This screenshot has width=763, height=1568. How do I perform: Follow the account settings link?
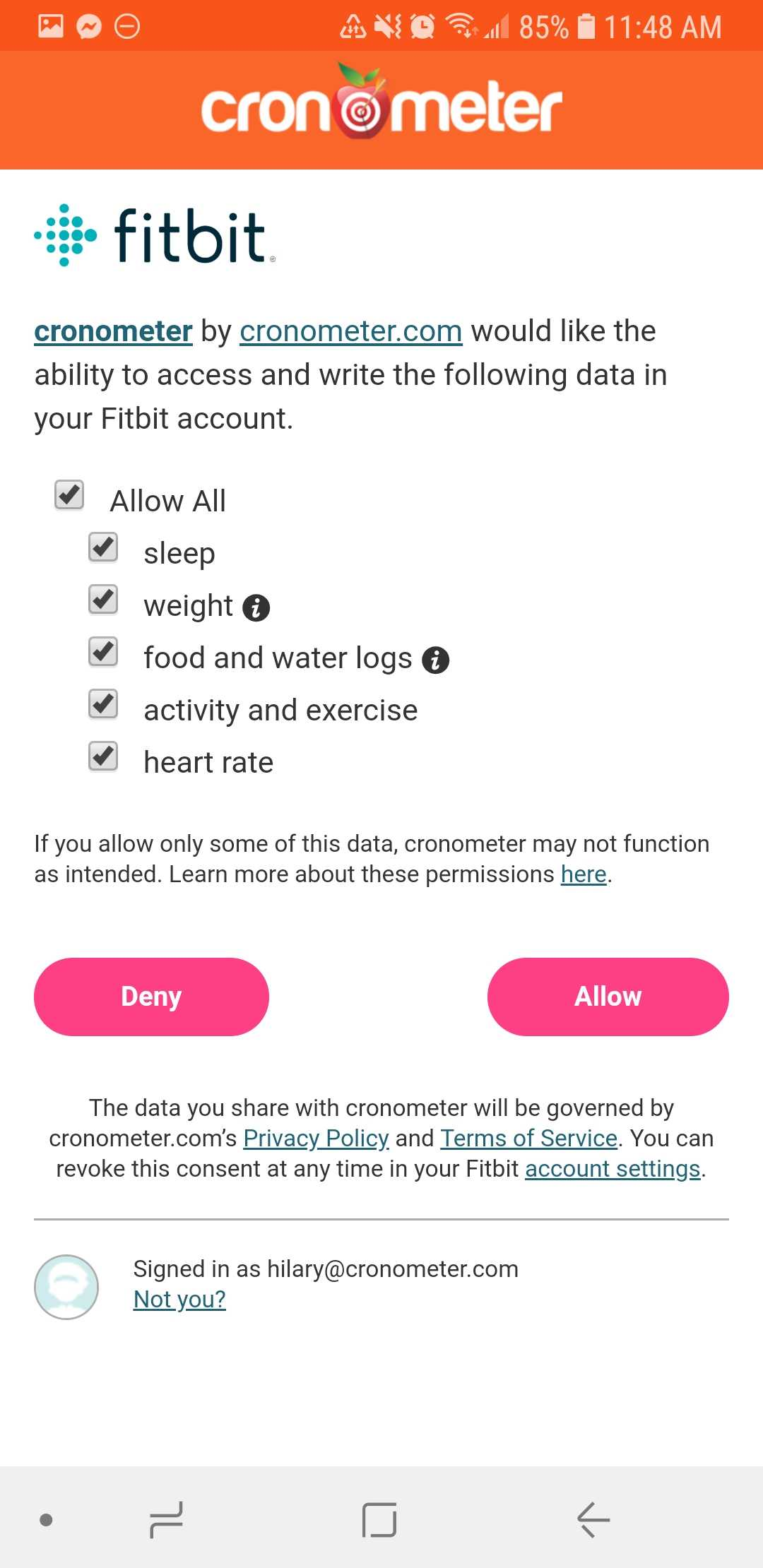tap(613, 1169)
